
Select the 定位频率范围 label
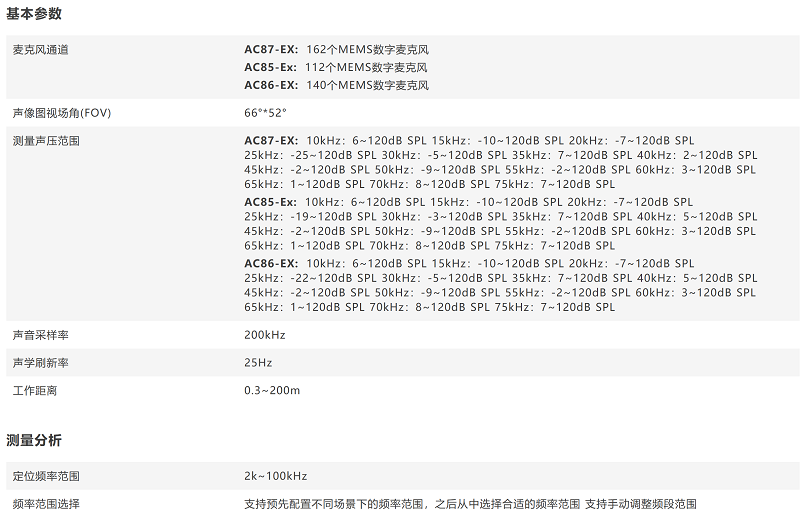coord(46,476)
